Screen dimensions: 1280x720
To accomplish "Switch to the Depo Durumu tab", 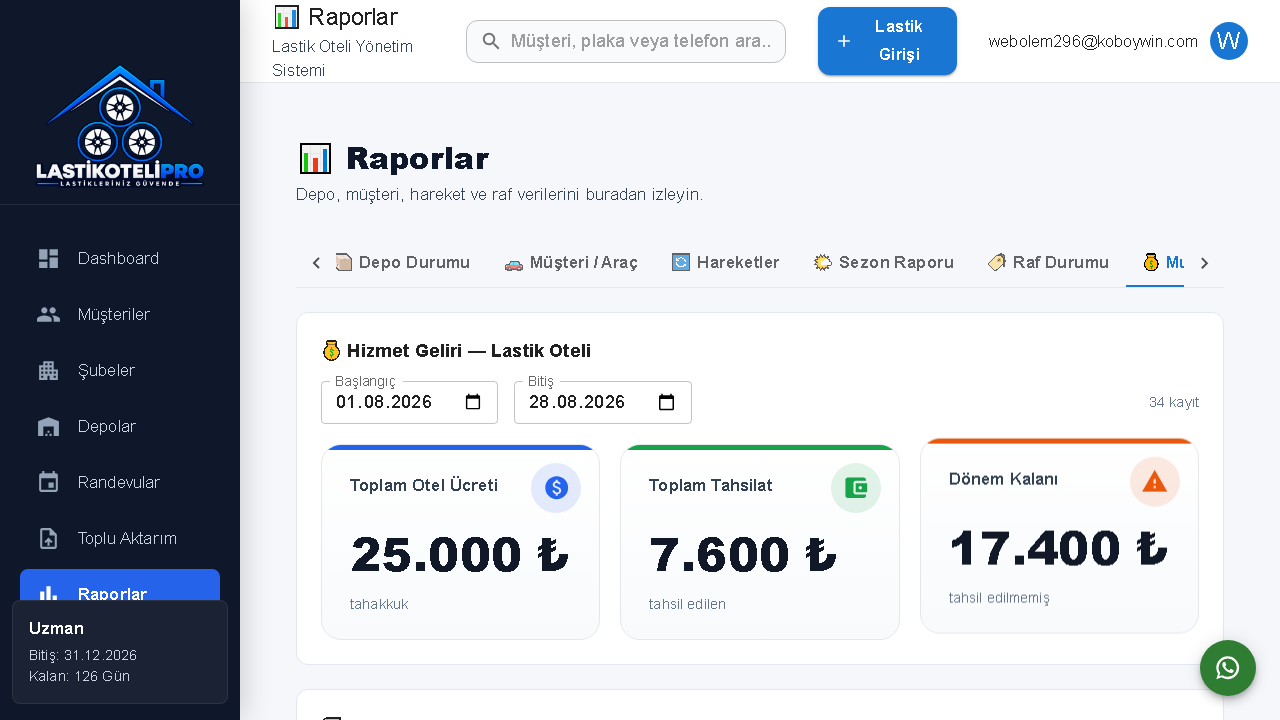I will (402, 263).
